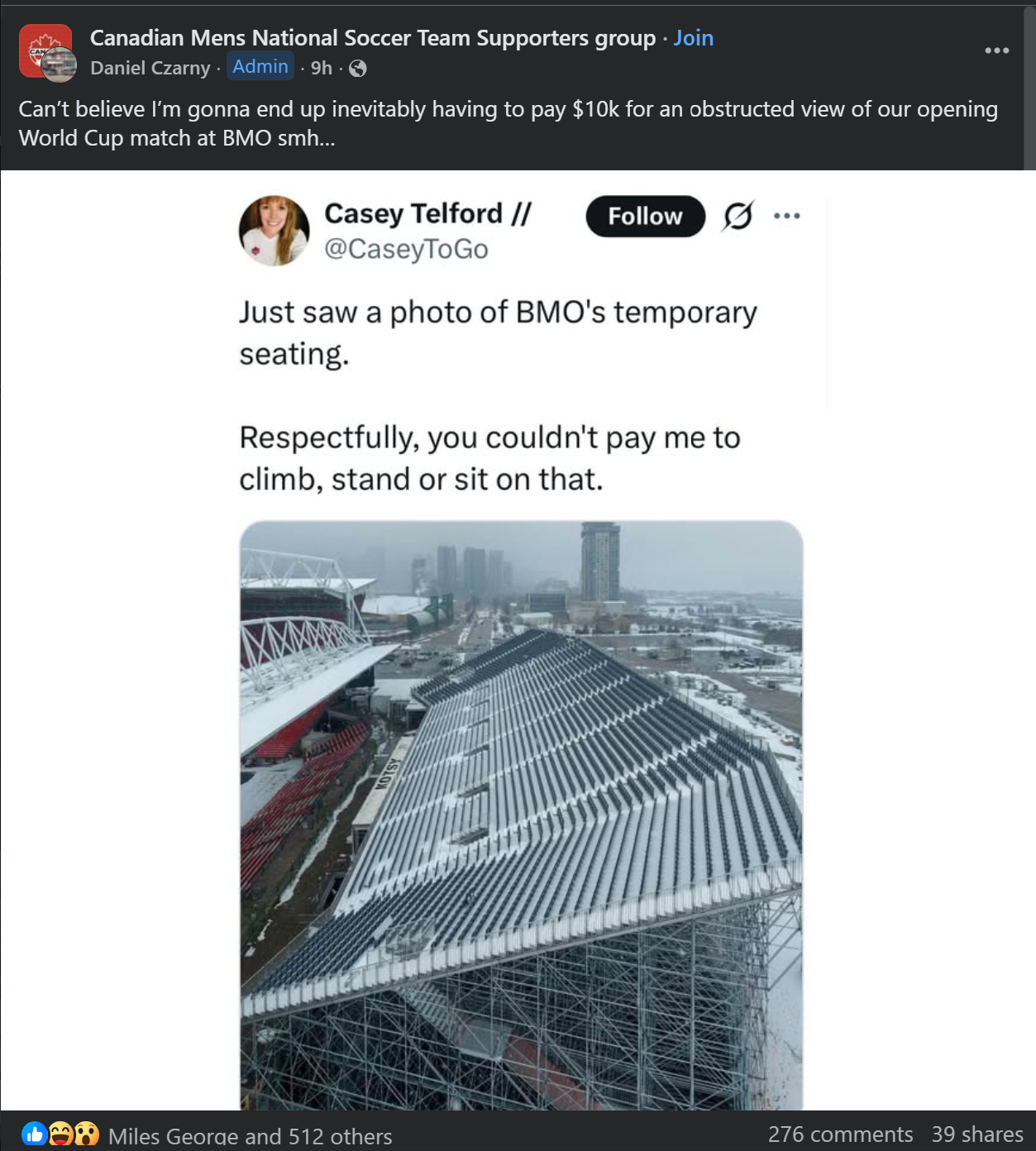Viewport: 1036px width, 1151px height.
Task: Click the globe public audience icon
Action: (358, 69)
